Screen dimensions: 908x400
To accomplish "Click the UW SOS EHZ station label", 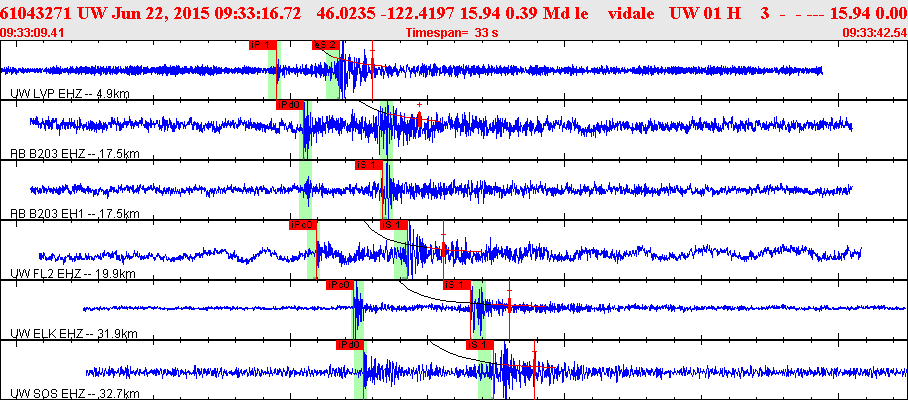I will point(75,394).
